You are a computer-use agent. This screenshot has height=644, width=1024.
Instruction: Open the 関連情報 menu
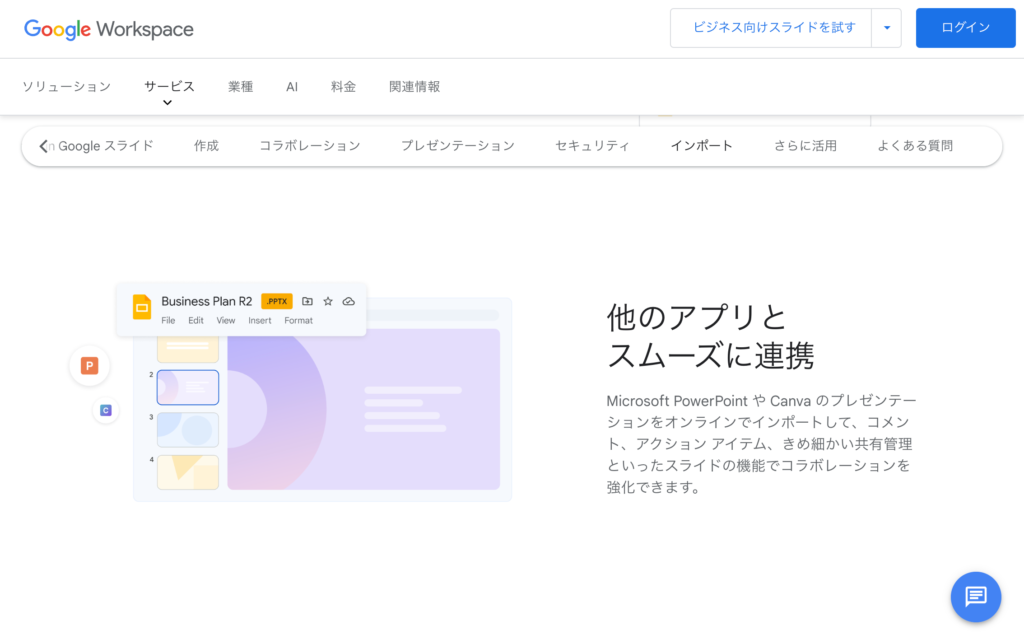click(x=415, y=87)
